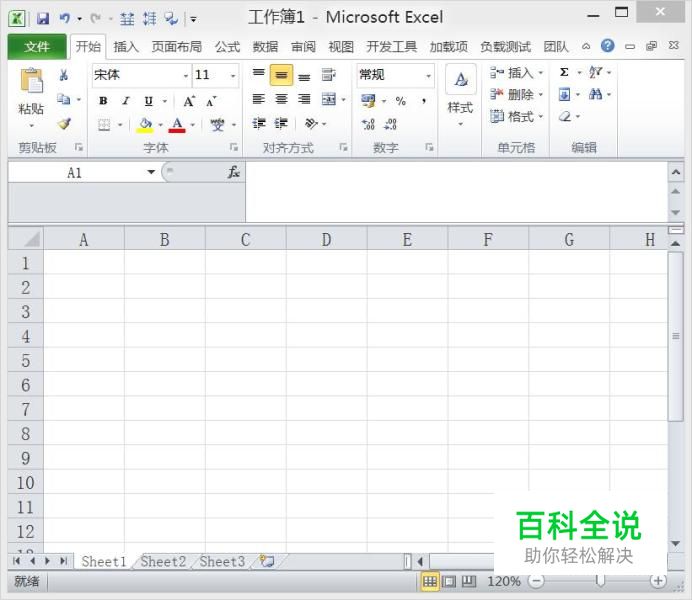Switch to the 页面布局 ribbon tab
The height and width of the screenshot is (600, 692).
[177, 46]
